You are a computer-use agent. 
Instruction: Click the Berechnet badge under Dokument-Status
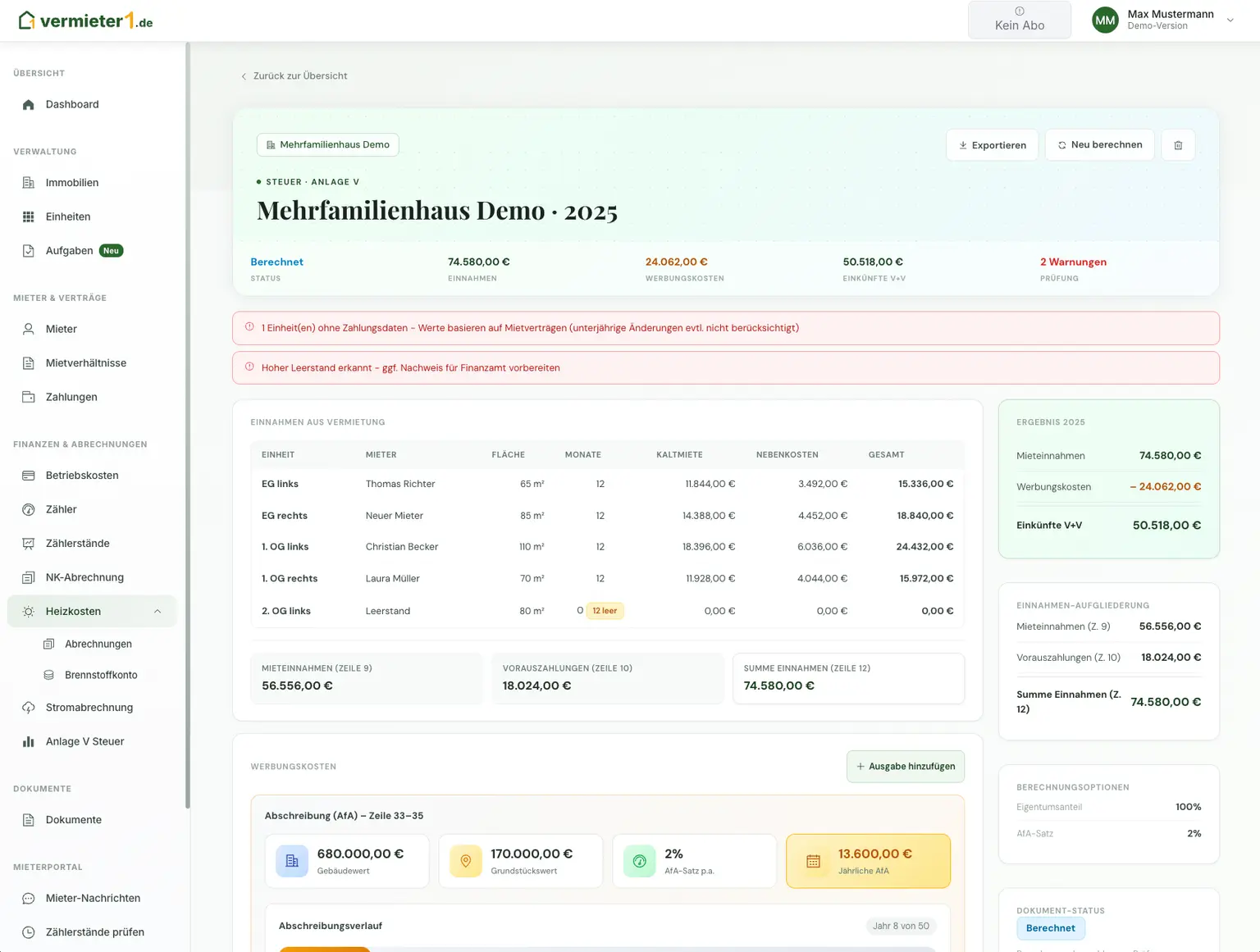1051,928
